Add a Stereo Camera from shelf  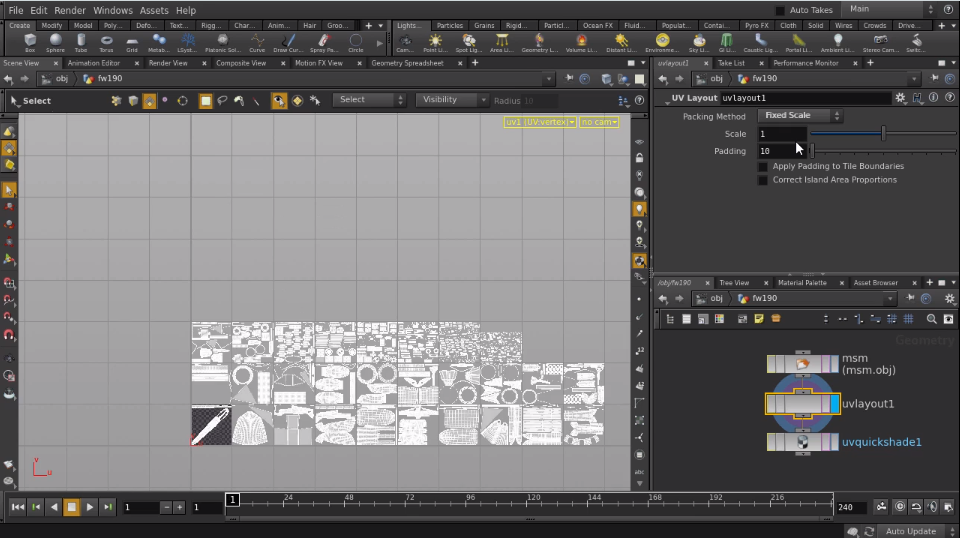click(x=880, y=43)
